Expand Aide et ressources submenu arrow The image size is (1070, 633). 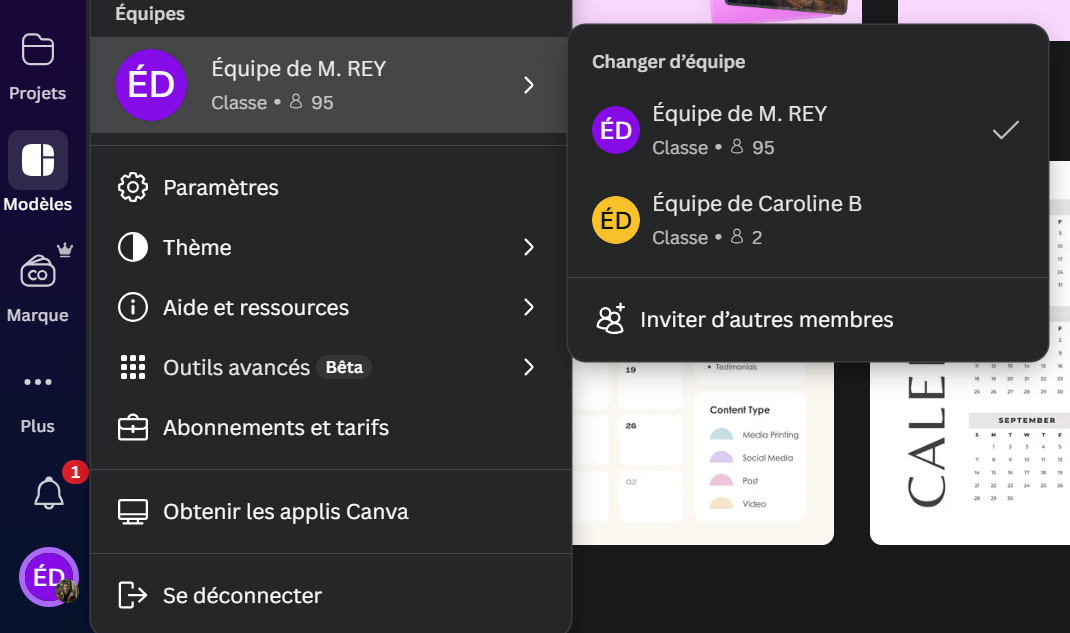pyautogui.click(x=529, y=307)
